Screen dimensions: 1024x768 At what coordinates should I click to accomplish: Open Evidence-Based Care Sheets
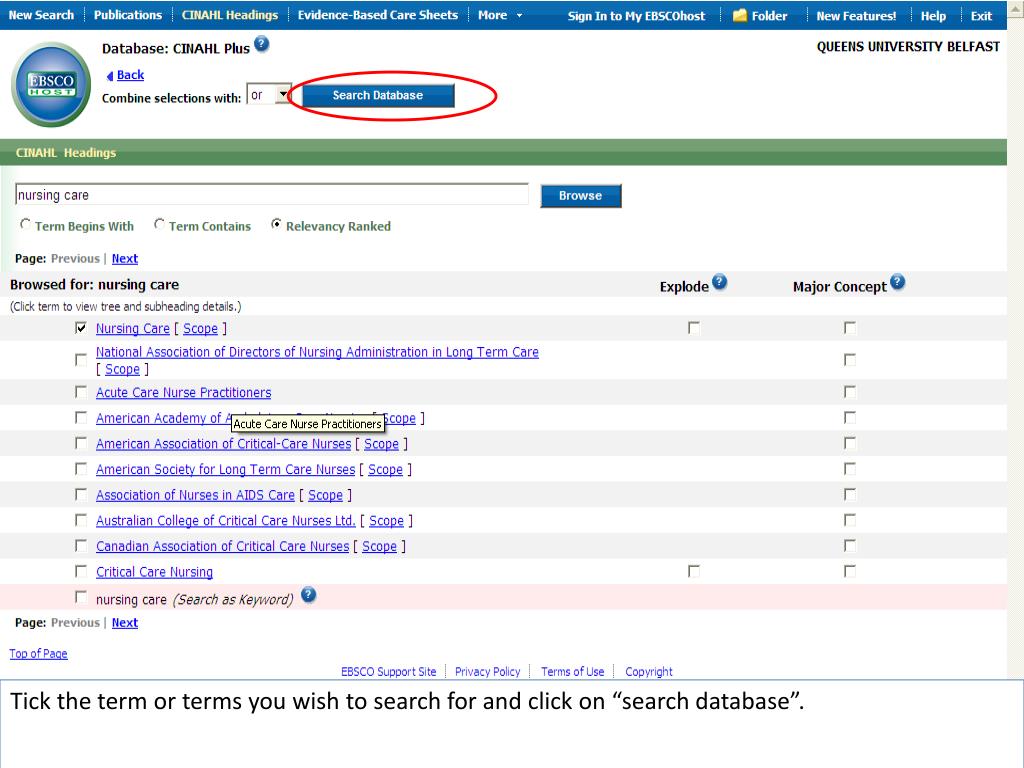coord(377,15)
